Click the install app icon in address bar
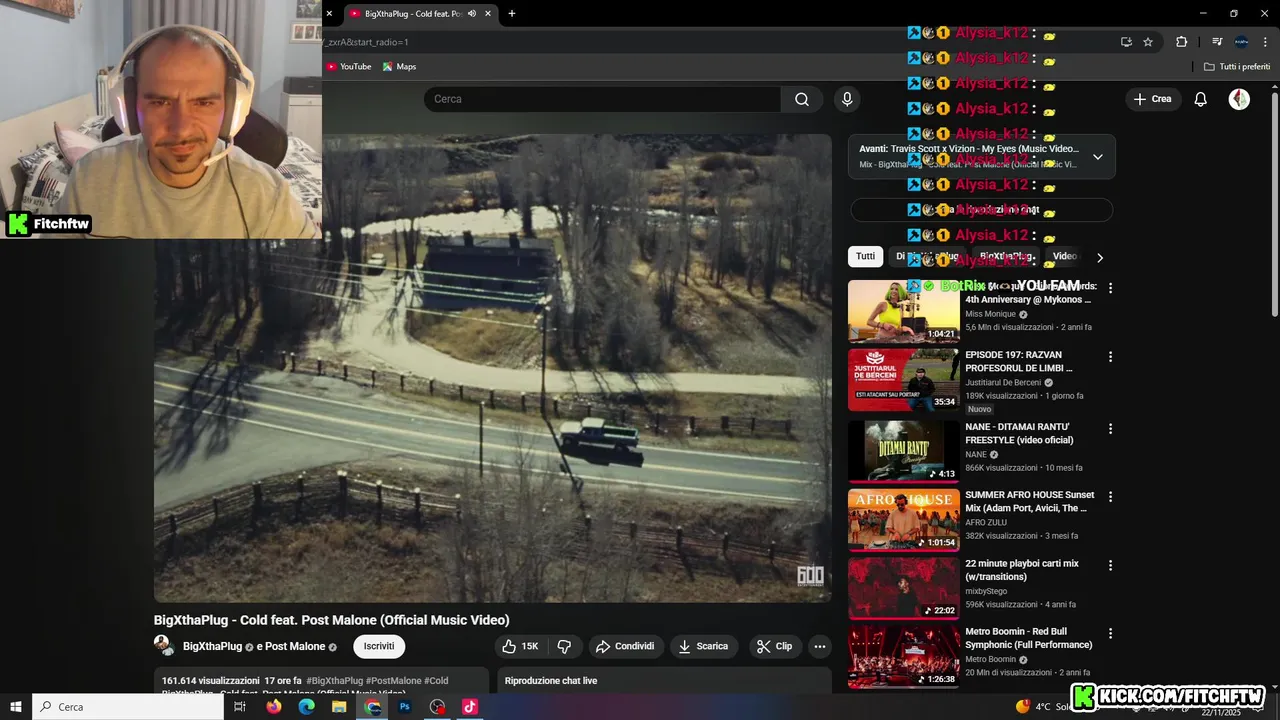The image size is (1280, 720). (x=1126, y=42)
